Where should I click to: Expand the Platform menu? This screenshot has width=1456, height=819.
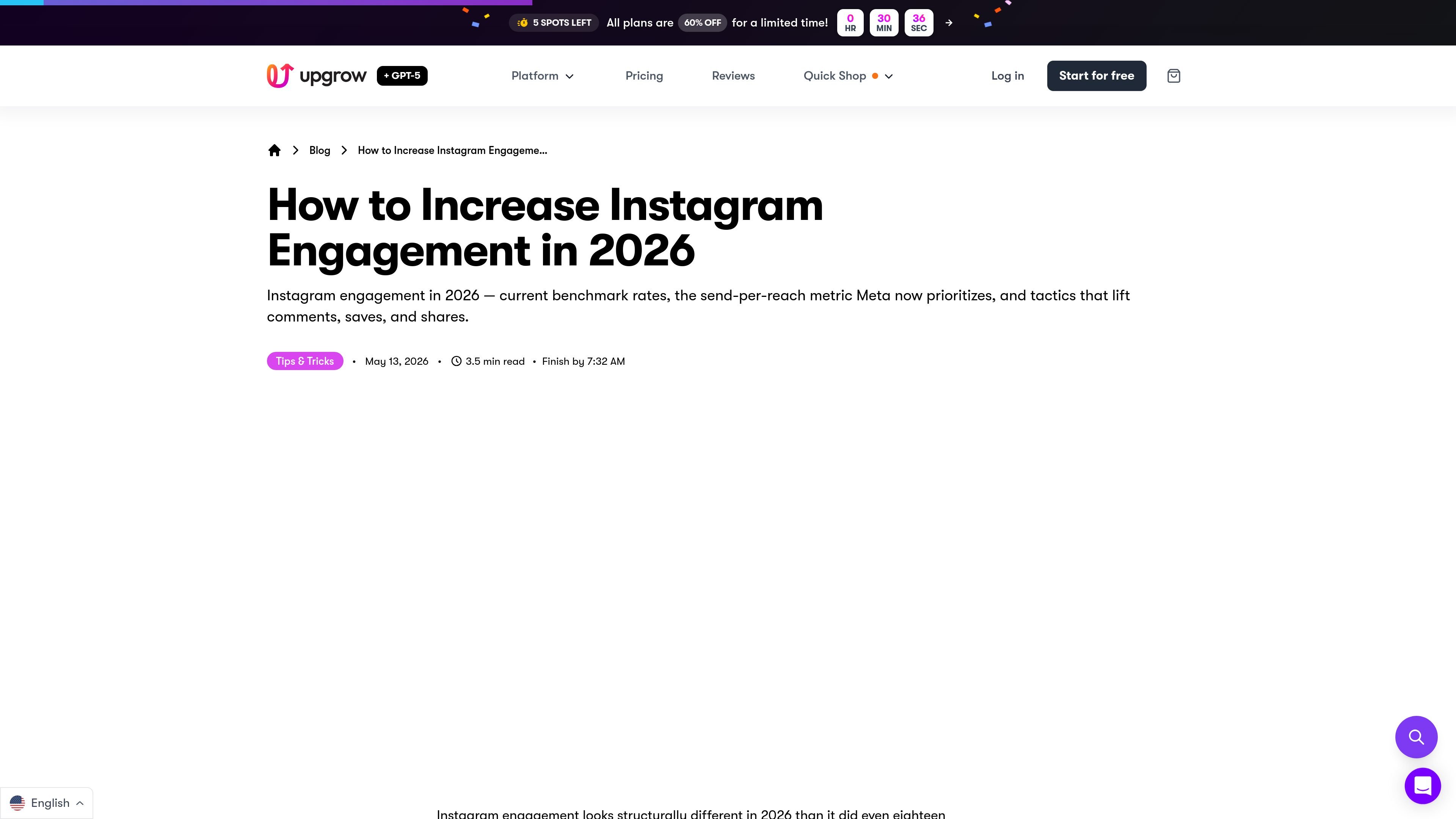click(x=542, y=76)
